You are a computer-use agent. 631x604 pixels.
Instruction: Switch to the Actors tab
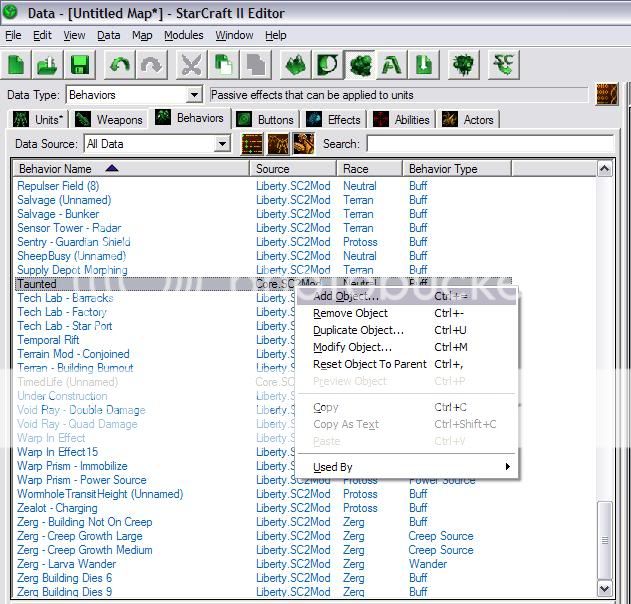click(x=468, y=120)
